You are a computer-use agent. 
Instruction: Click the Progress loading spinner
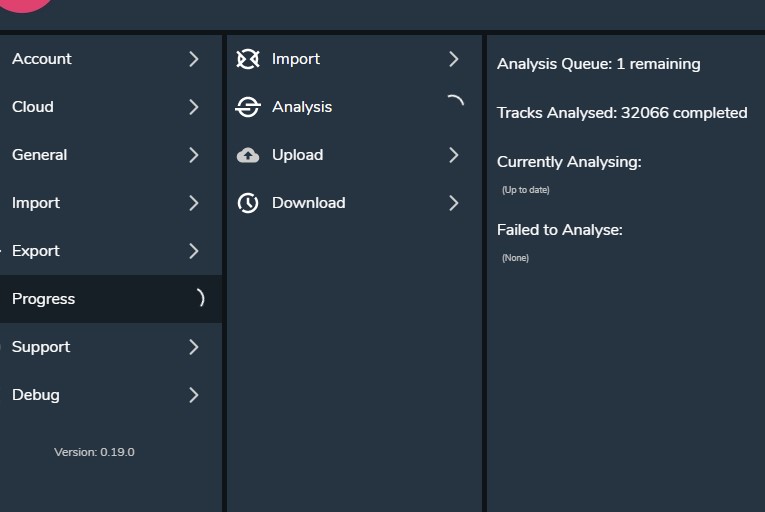pyautogui.click(x=199, y=298)
